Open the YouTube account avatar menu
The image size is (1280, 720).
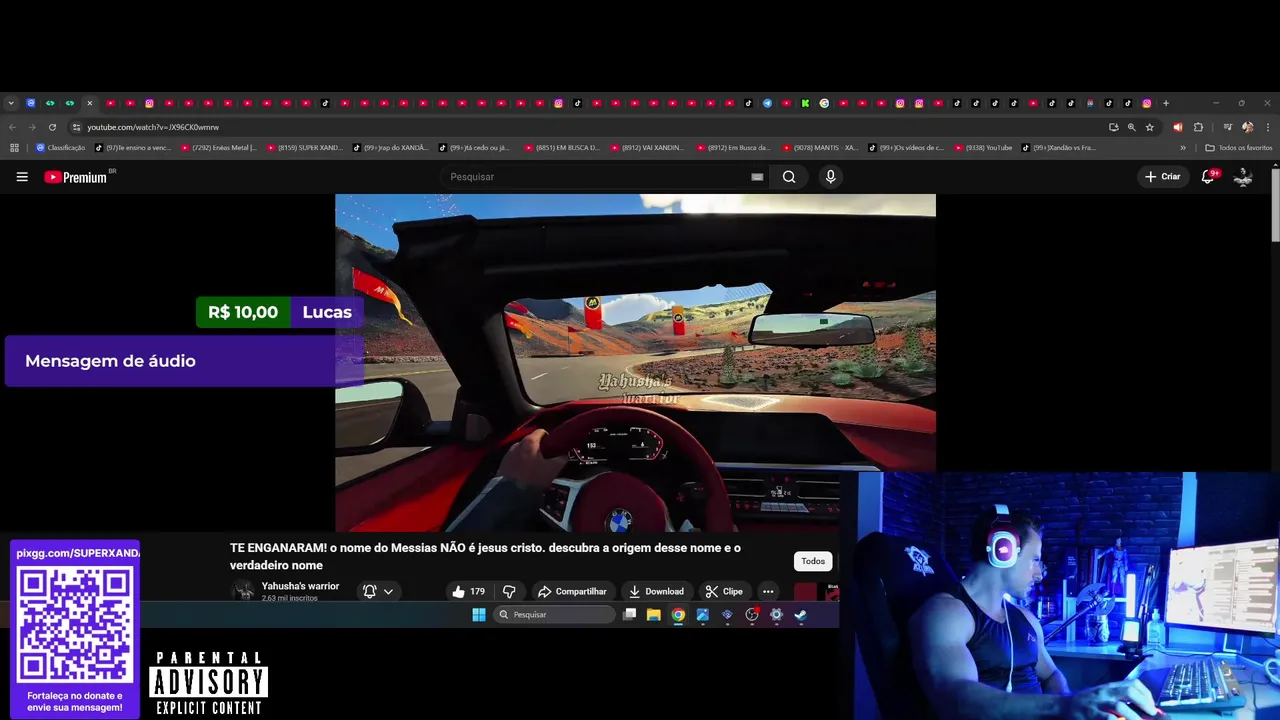pyautogui.click(x=1243, y=177)
